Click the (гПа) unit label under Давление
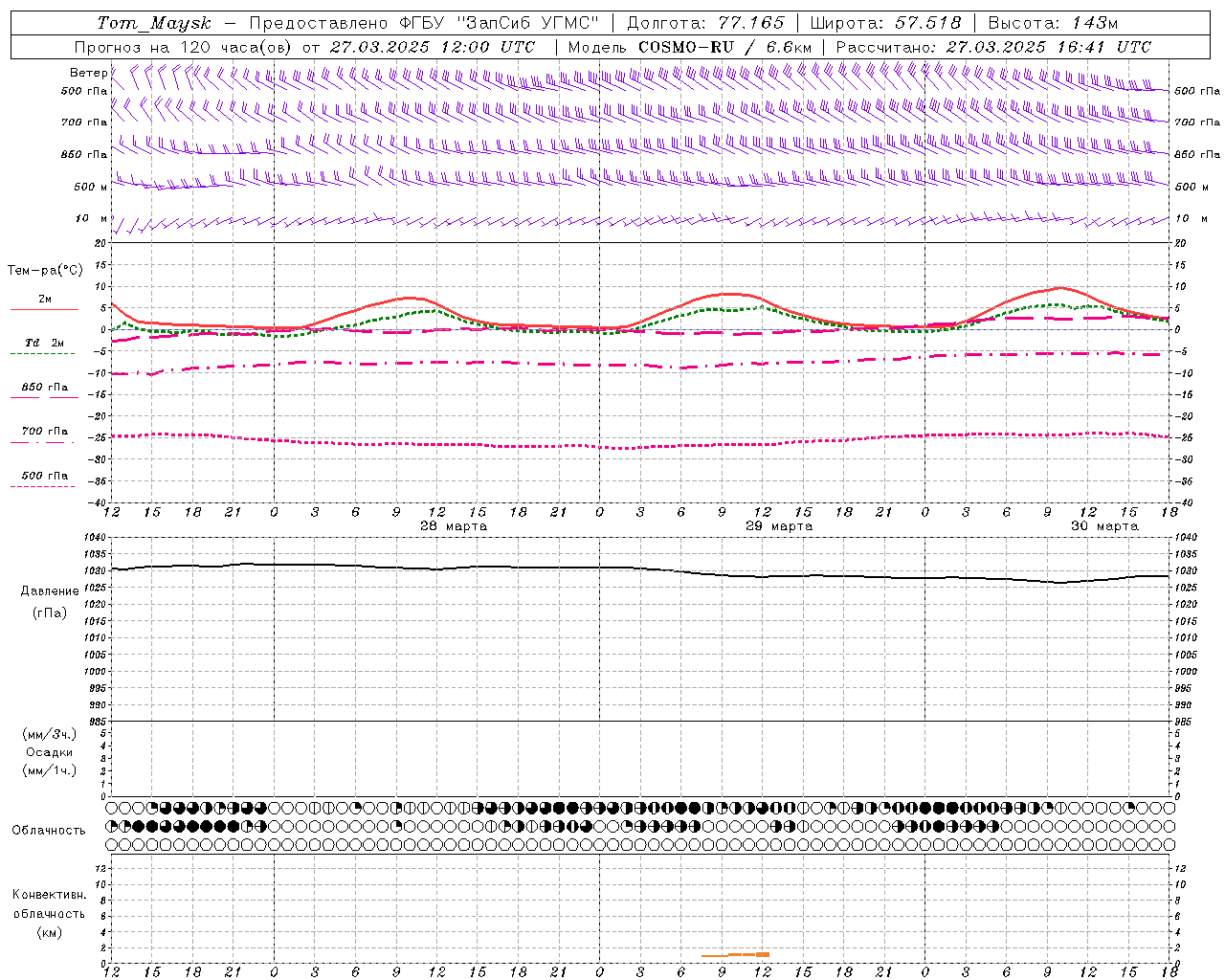 click(50, 612)
